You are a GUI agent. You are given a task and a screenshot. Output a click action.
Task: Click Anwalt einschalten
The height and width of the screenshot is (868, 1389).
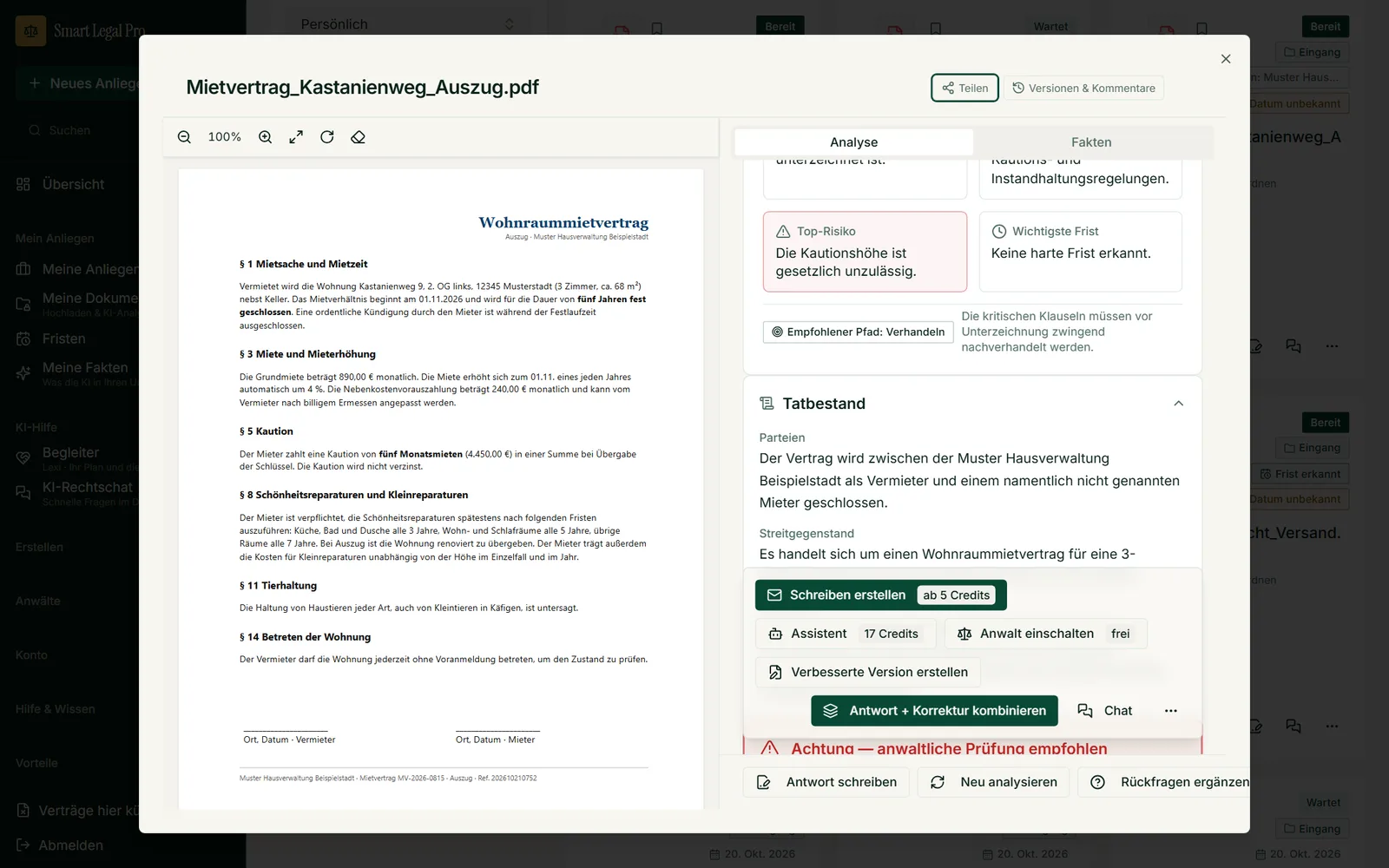(1045, 634)
